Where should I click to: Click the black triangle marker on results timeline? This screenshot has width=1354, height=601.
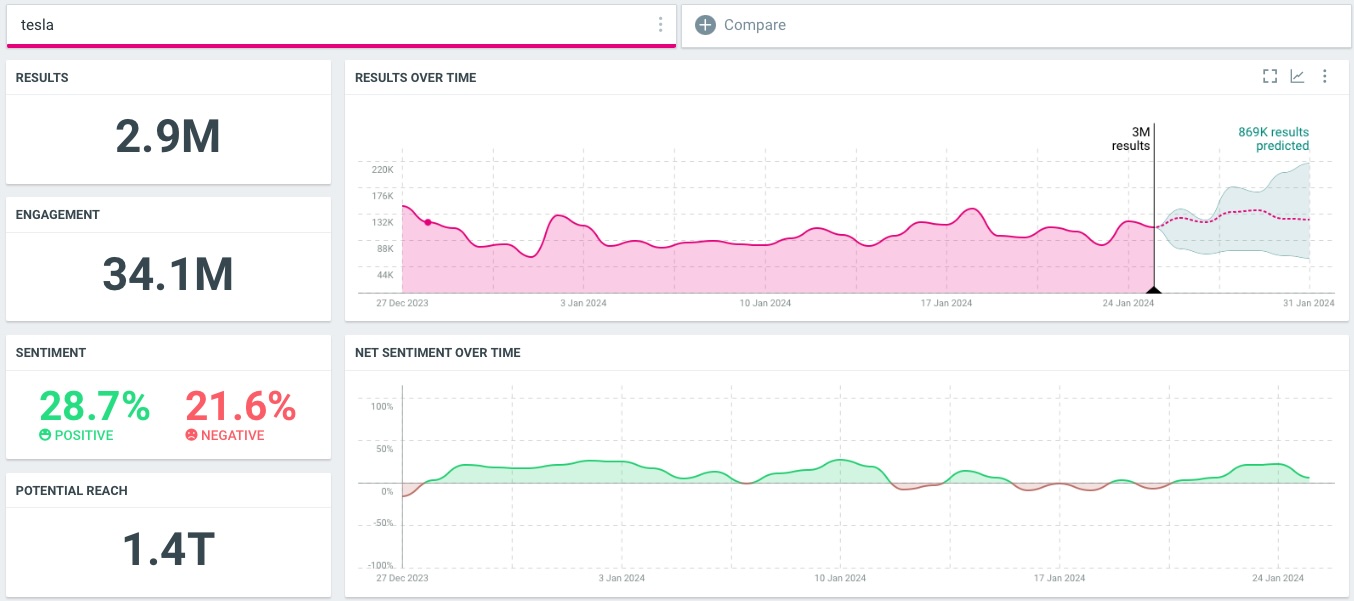[x=1154, y=290]
